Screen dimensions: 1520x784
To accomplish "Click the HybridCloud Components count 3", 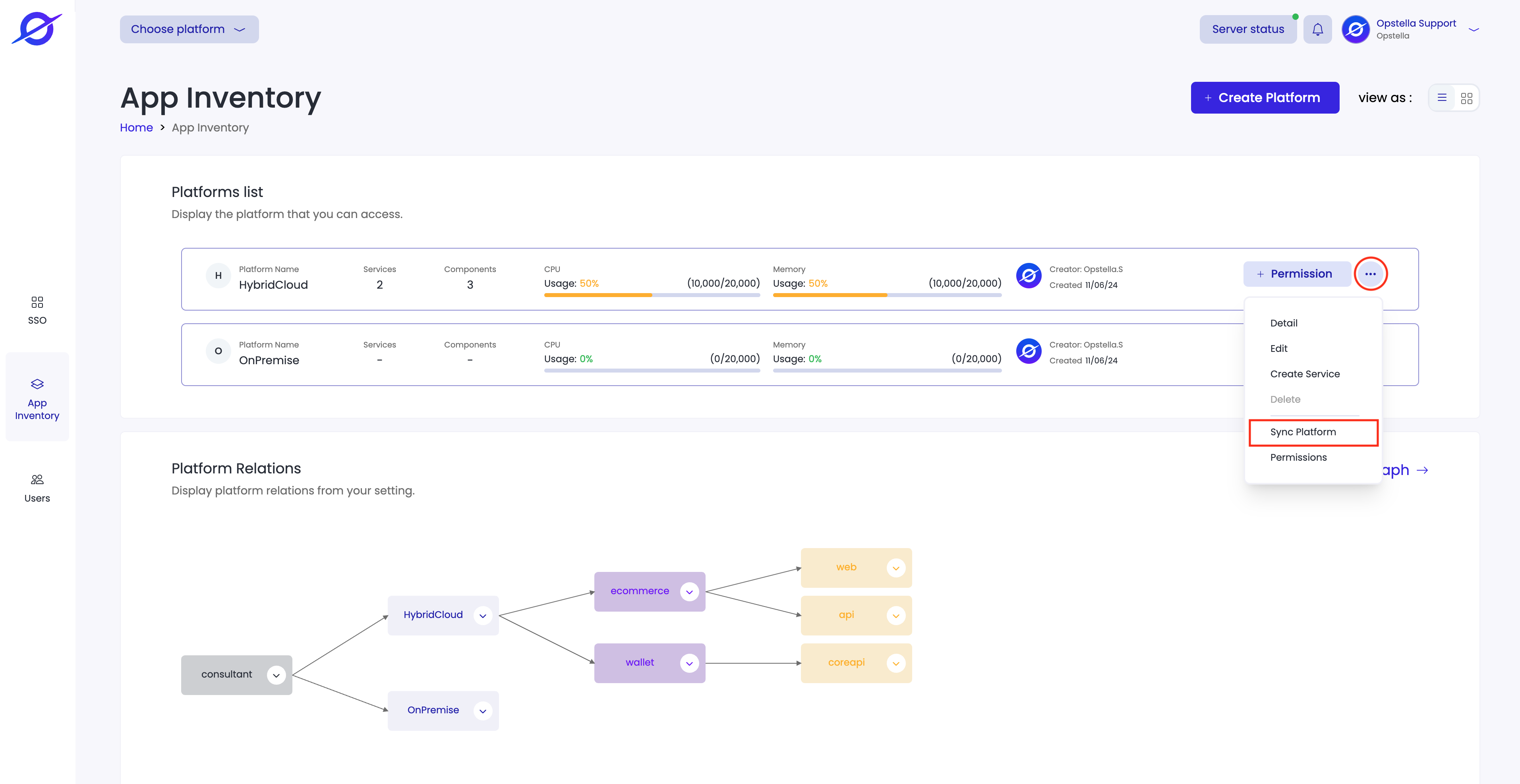I will click(470, 284).
